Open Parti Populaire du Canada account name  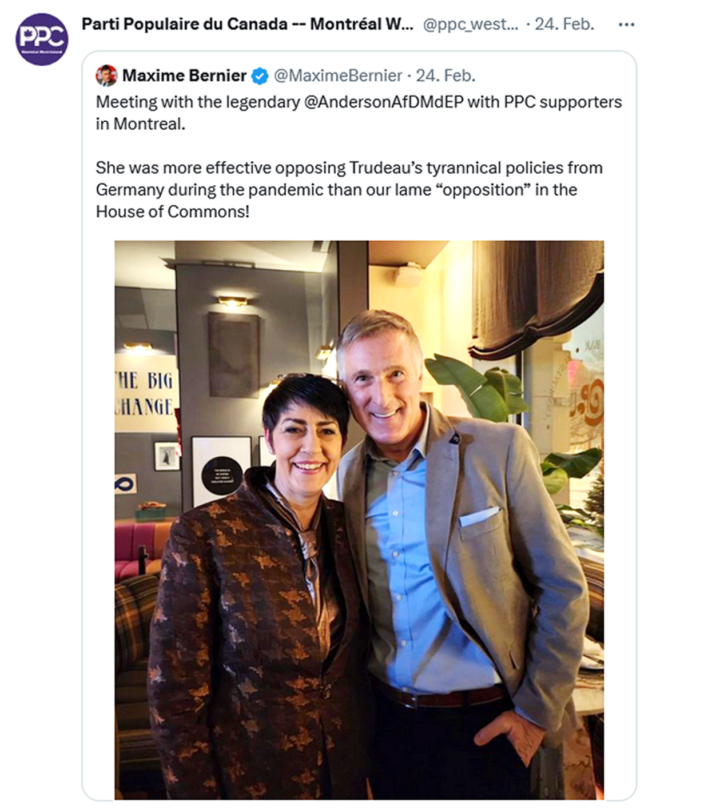247,24
